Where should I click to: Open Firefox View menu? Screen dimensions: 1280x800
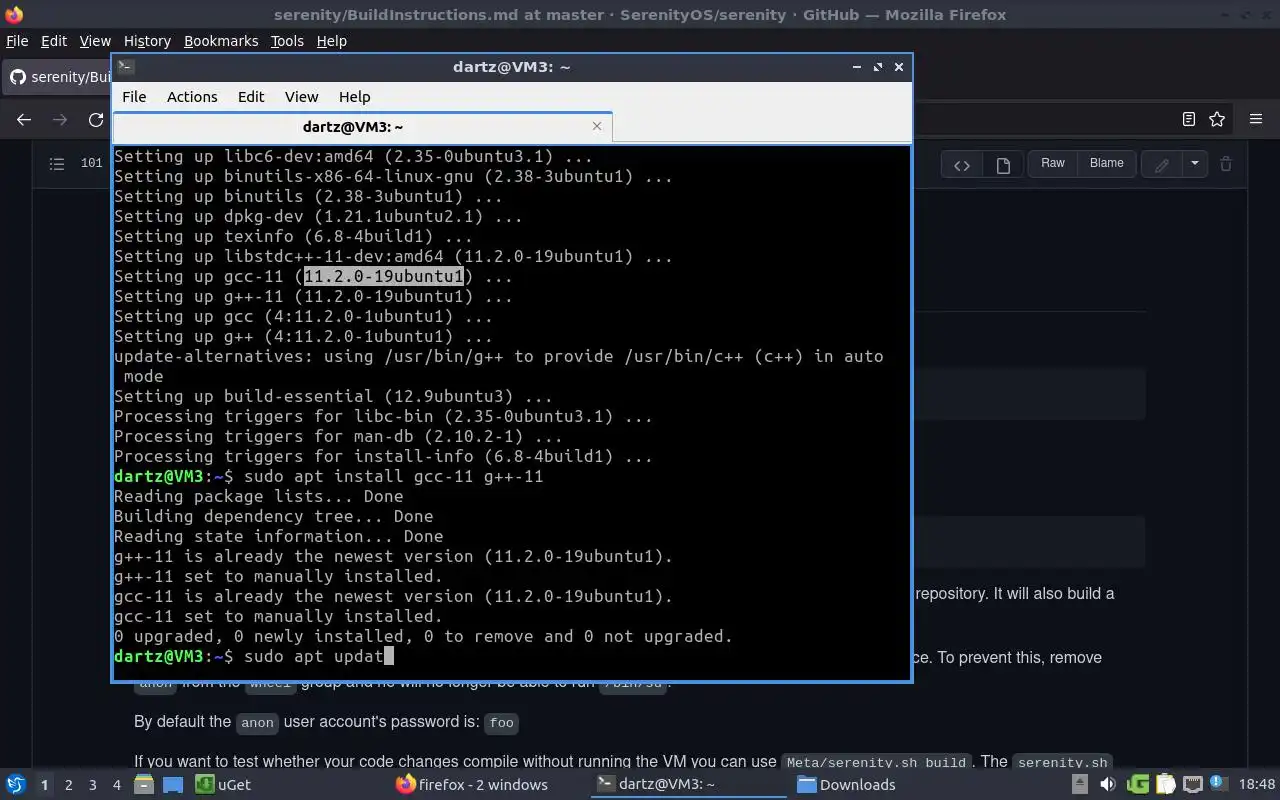point(95,41)
